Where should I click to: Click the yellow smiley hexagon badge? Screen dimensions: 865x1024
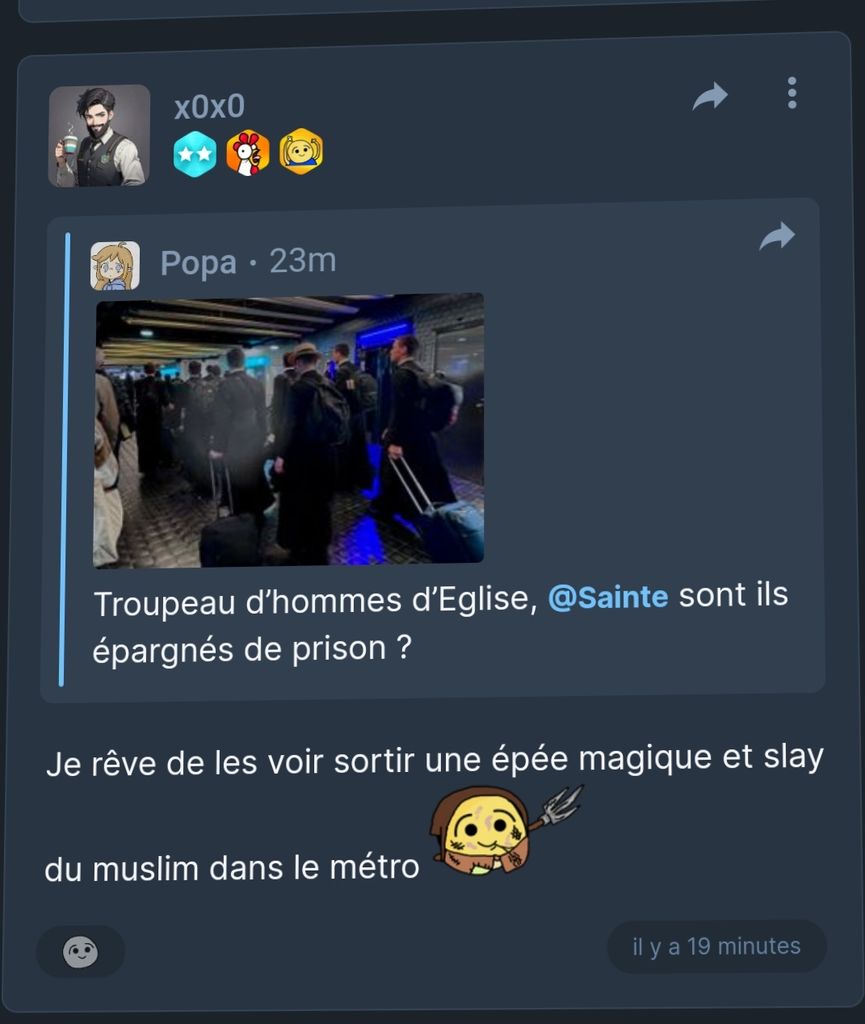click(301, 152)
